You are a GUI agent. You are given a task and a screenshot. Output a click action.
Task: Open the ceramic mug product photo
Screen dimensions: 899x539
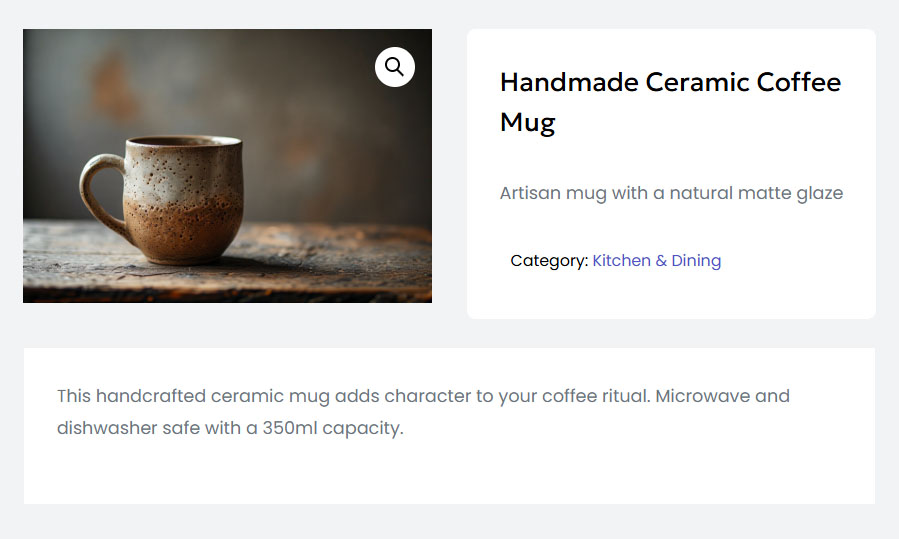pos(227,166)
